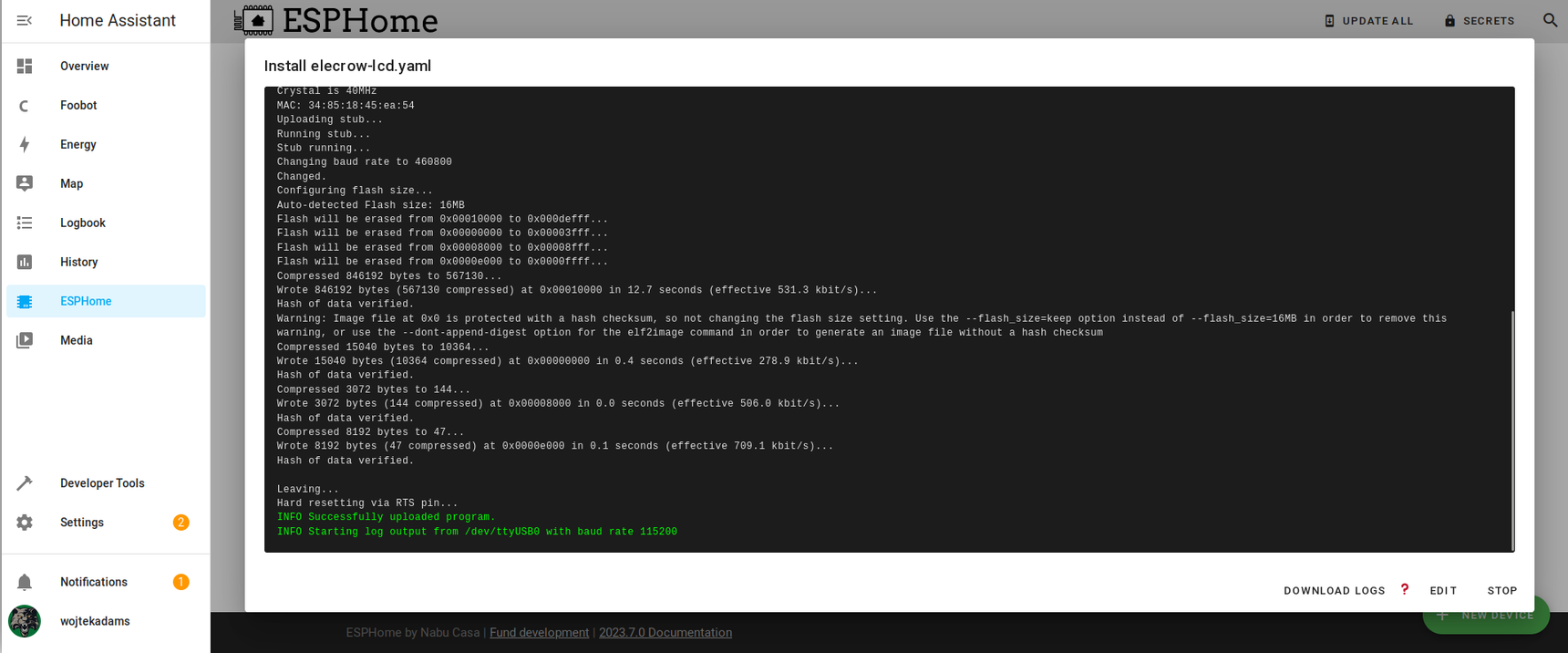Screen dimensions: 1568x653
Task: Open Logbook in the sidebar
Action: click(106, 223)
